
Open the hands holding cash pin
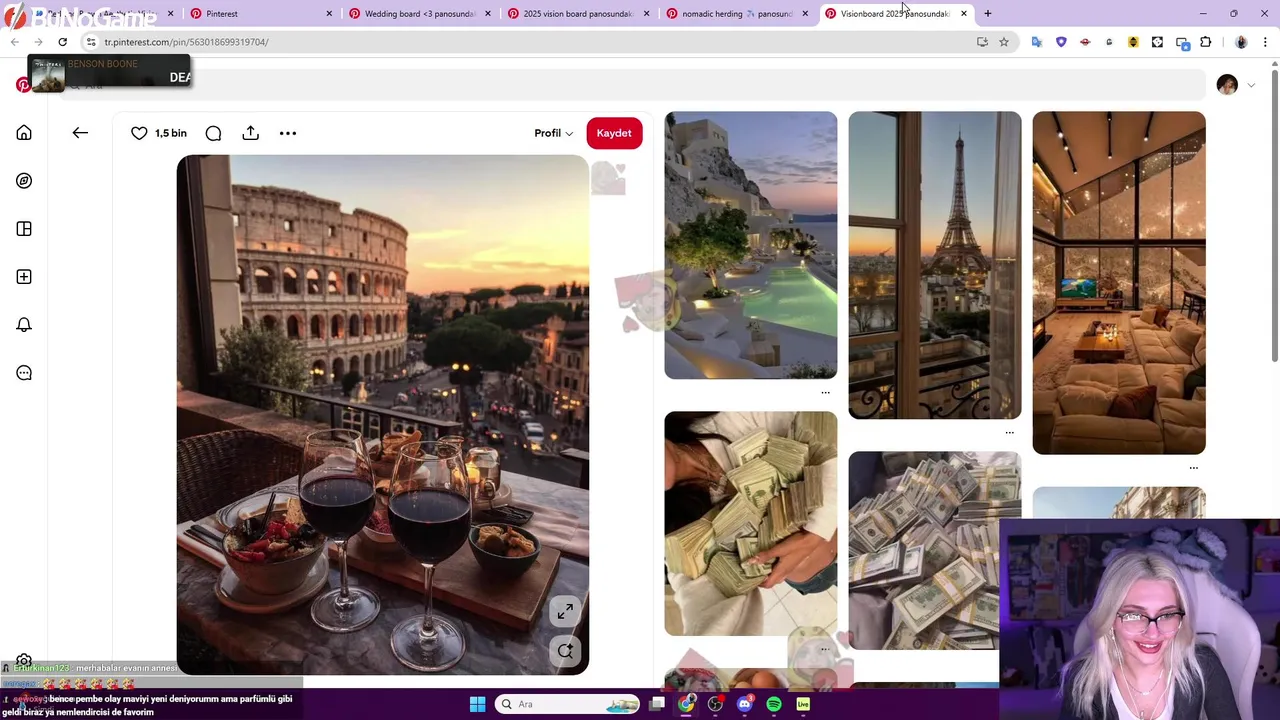point(751,524)
